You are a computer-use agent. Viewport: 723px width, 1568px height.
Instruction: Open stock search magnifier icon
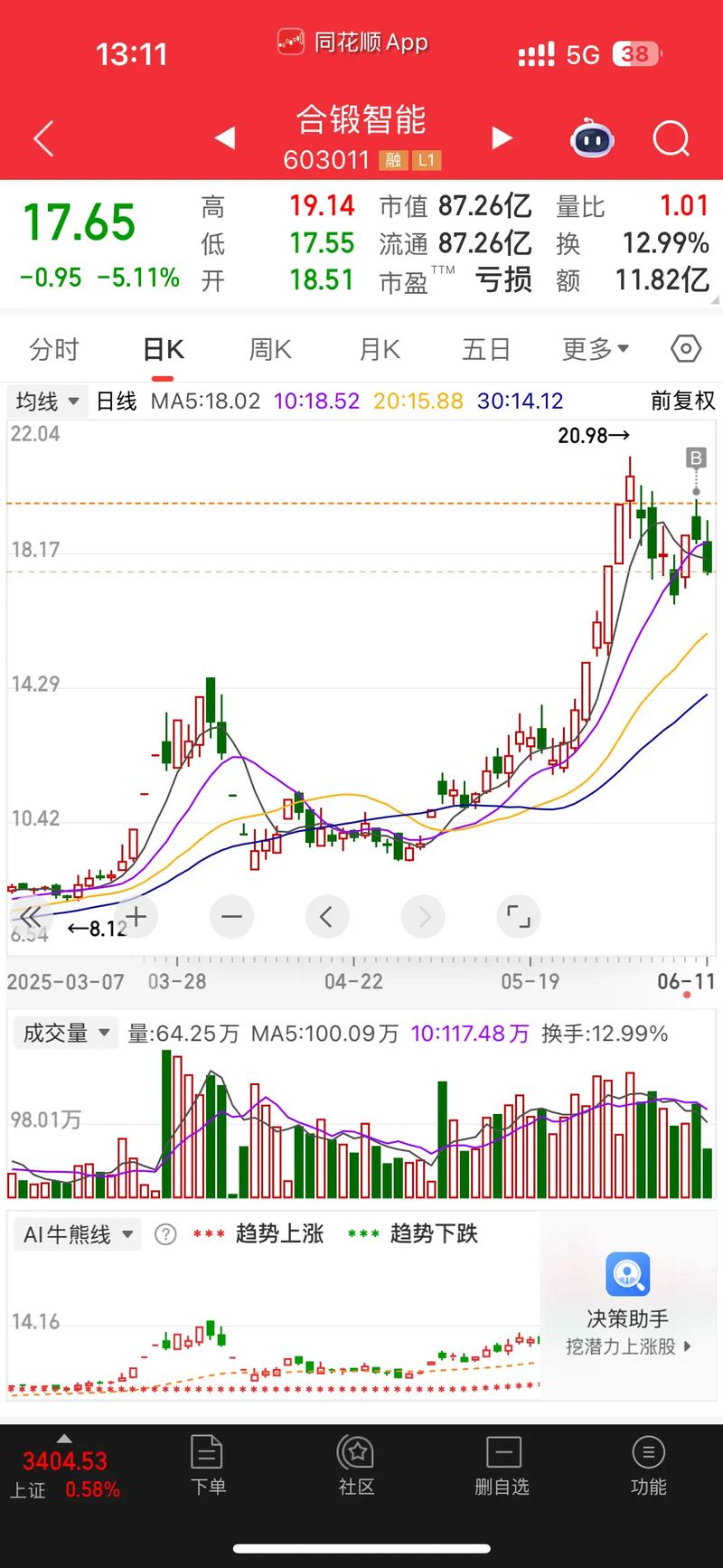coord(671,139)
